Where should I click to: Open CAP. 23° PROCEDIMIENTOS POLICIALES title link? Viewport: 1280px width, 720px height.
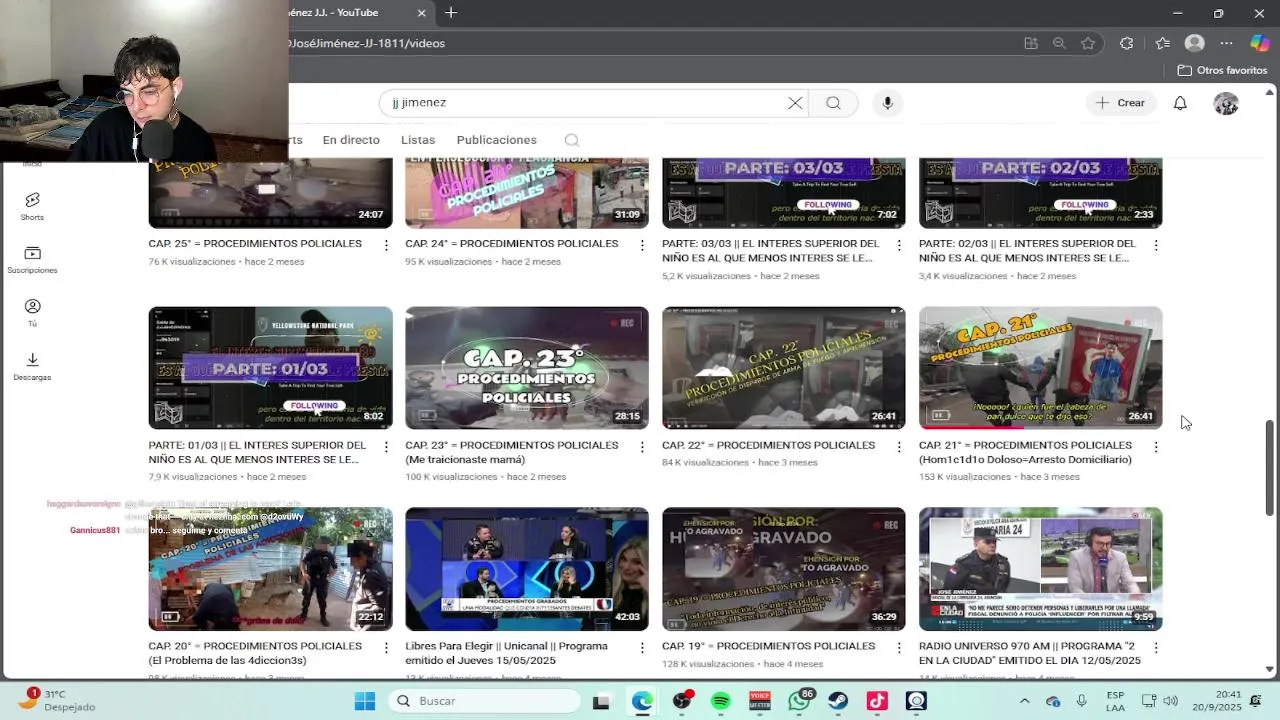(x=512, y=452)
